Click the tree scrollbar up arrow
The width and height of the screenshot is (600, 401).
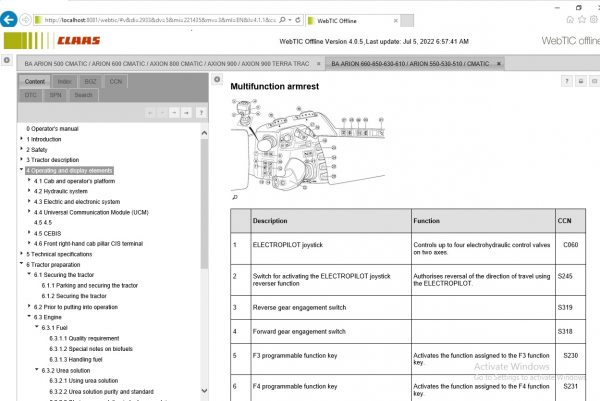(204, 133)
